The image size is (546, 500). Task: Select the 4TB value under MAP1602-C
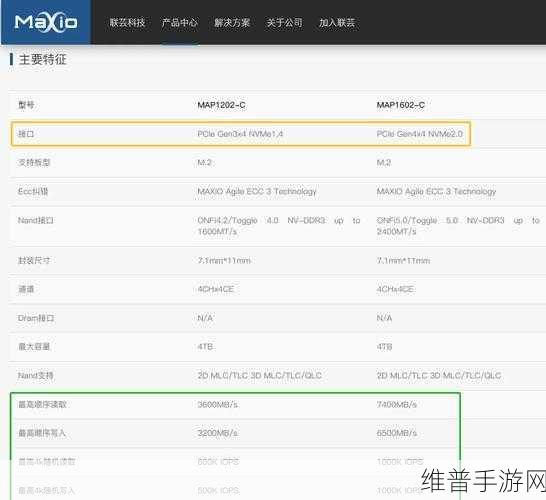385,347
